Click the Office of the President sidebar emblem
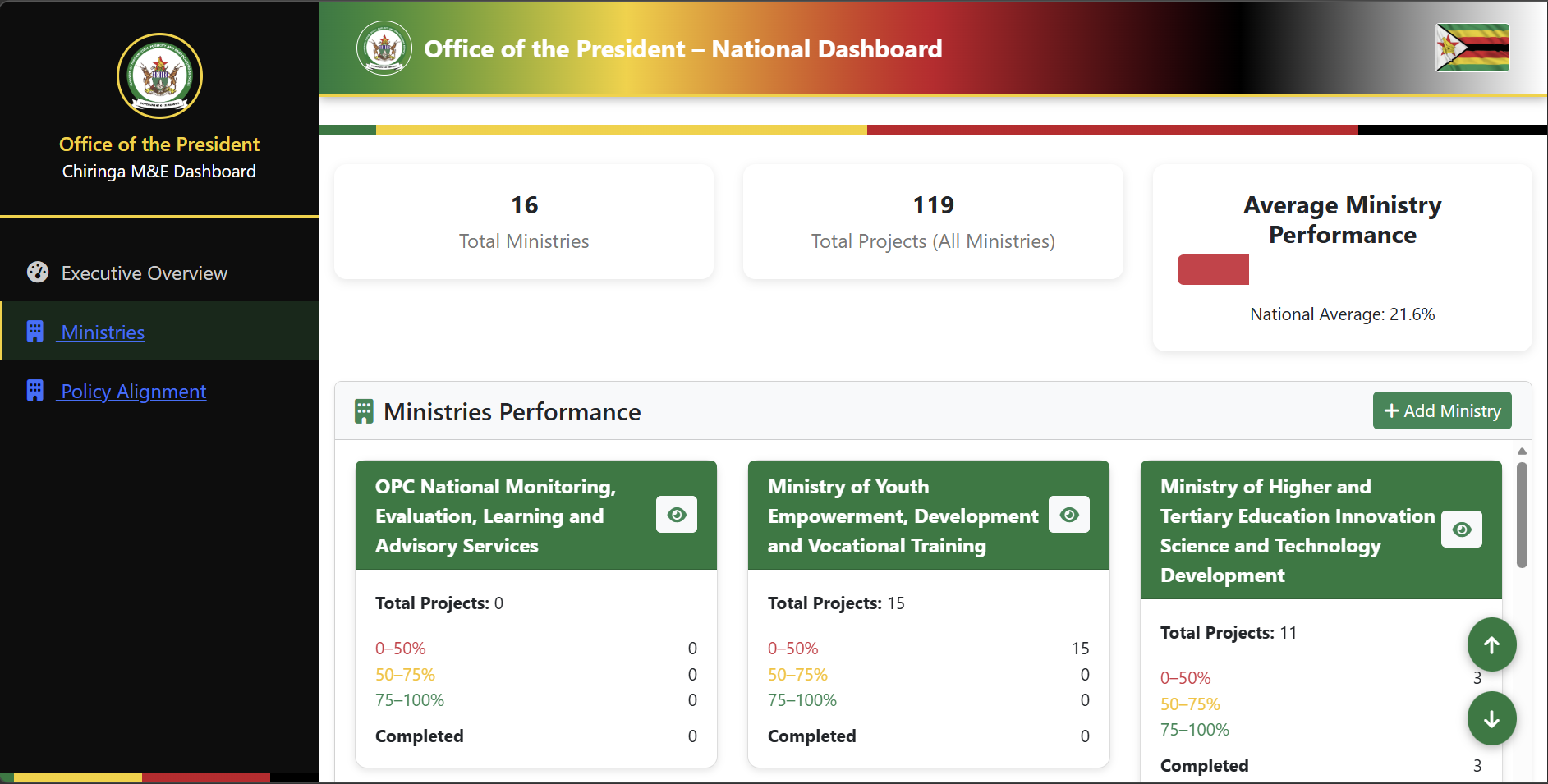Viewport: 1548px width, 784px height. coord(158,76)
